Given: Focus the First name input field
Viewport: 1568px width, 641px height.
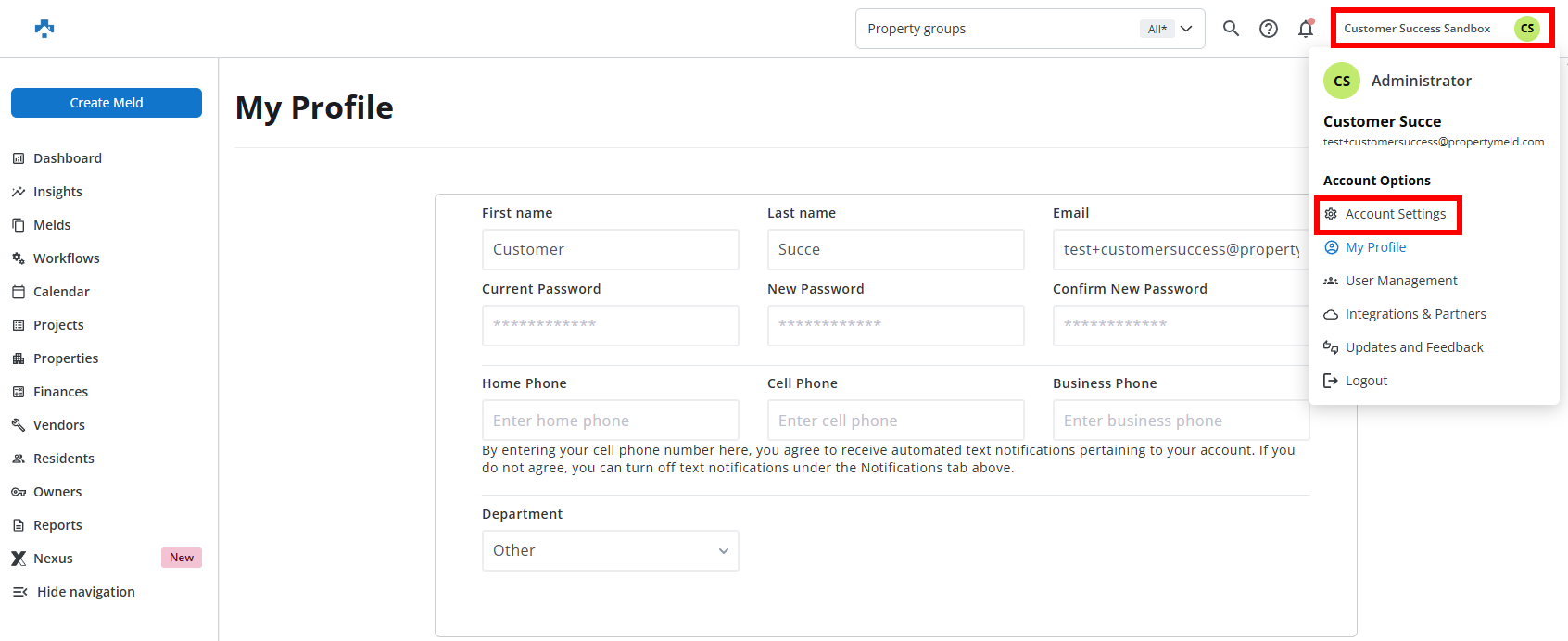Looking at the screenshot, I should coord(610,250).
